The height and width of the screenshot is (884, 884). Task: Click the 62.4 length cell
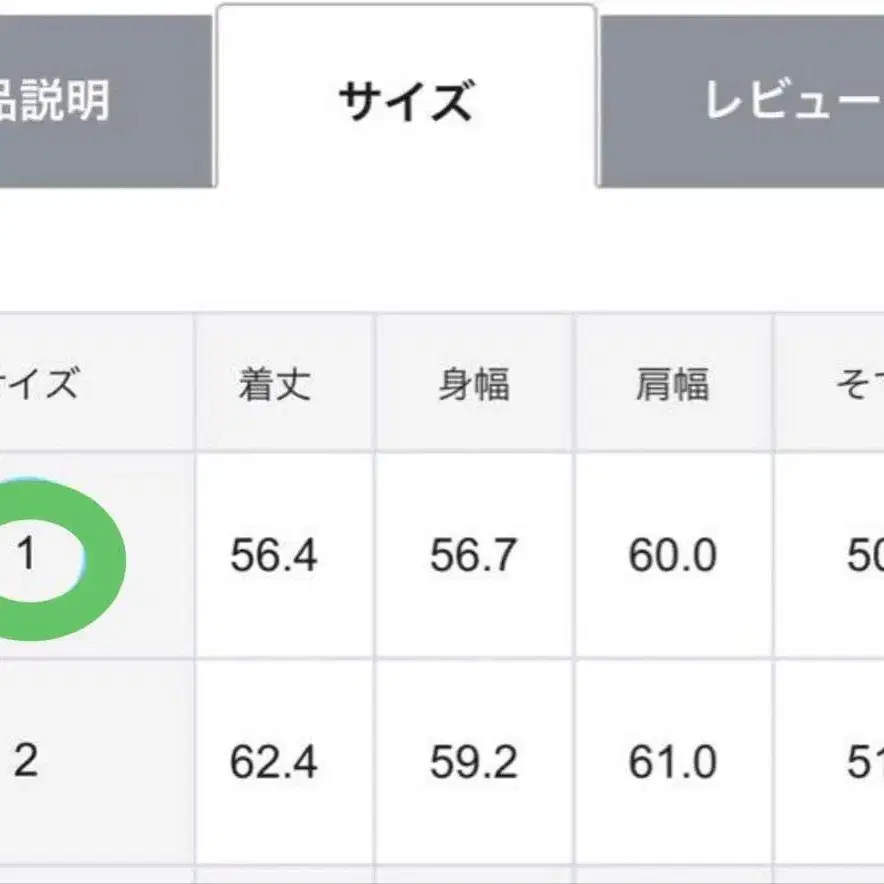point(274,763)
